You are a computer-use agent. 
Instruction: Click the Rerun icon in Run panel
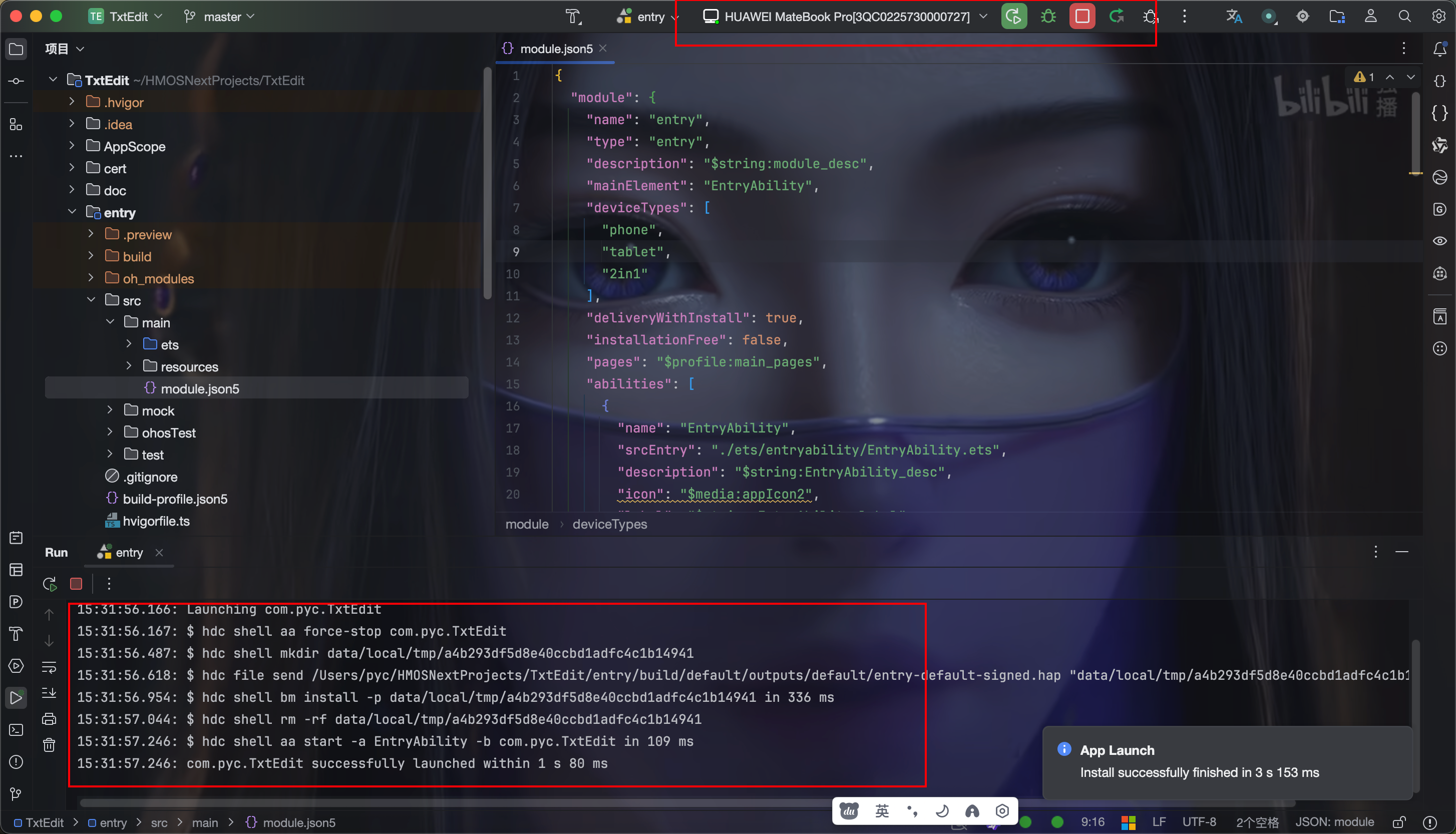click(50, 584)
